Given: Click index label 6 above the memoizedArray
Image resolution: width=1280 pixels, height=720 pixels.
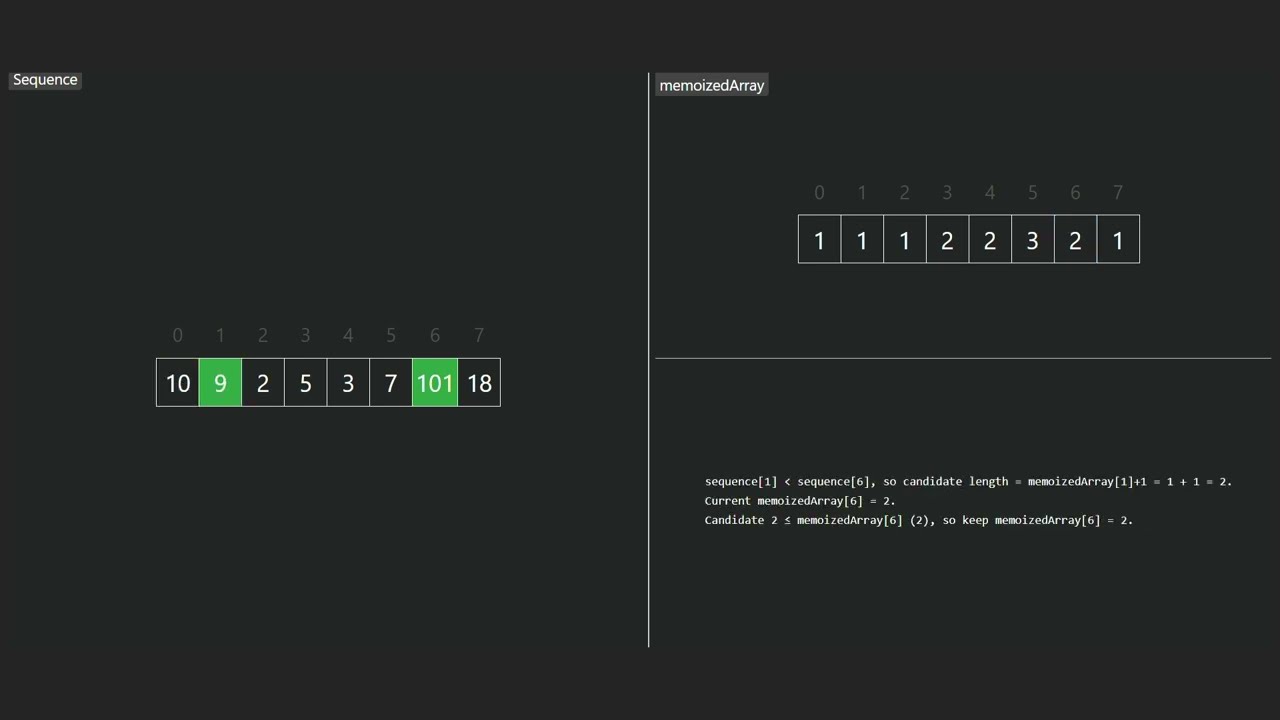Looking at the screenshot, I should click(x=1075, y=192).
